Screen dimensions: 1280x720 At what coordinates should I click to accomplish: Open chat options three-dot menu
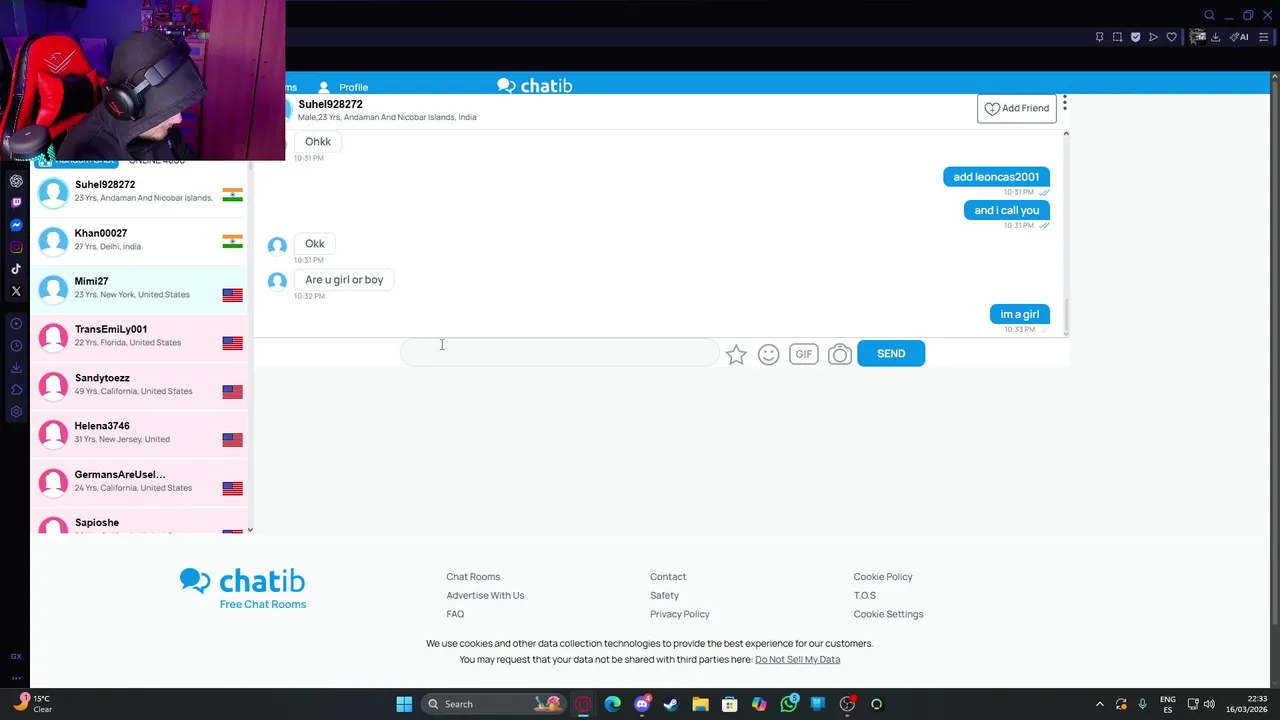coord(1065,103)
